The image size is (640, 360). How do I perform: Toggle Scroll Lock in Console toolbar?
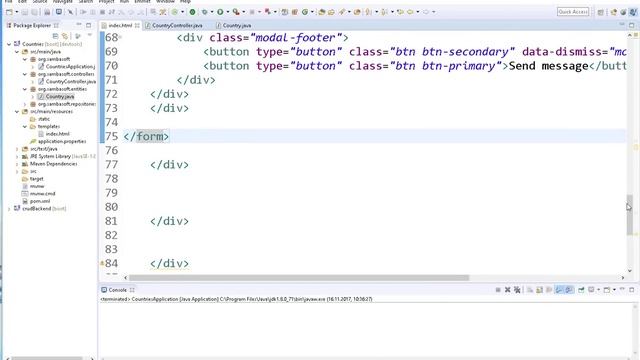click(x=540, y=290)
